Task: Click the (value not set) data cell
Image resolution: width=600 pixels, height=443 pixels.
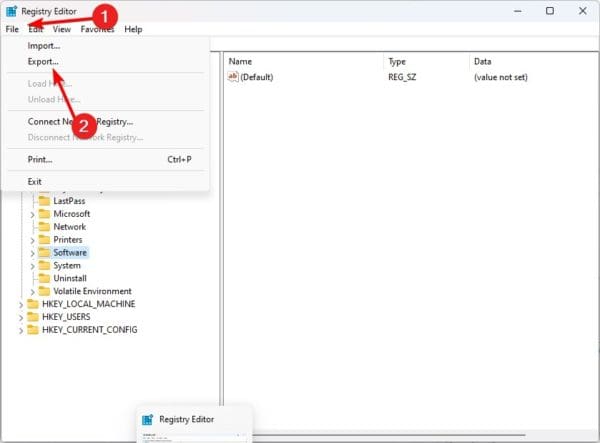Action: pyautogui.click(x=501, y=77)
